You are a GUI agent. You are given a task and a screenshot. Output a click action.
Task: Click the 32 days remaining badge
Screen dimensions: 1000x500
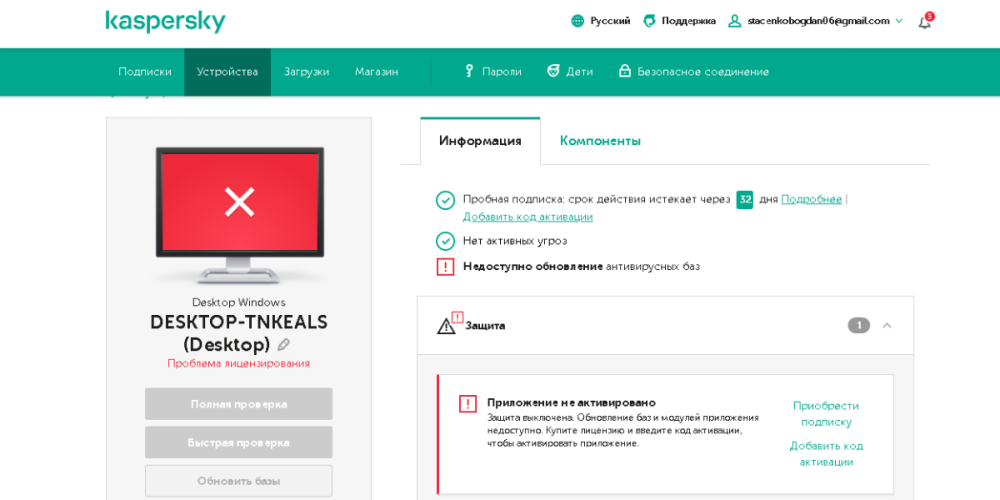745,200
